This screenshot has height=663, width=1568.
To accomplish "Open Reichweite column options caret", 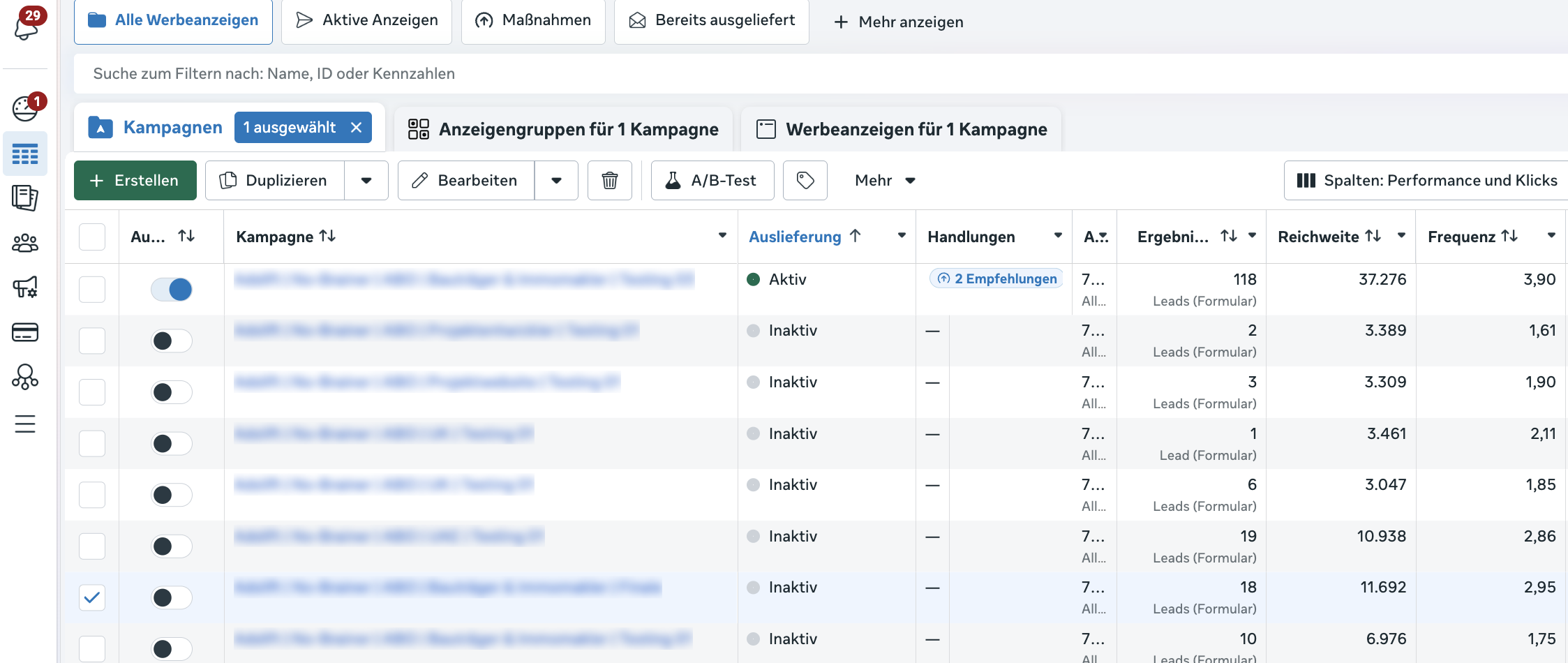I will [1401, 236].
